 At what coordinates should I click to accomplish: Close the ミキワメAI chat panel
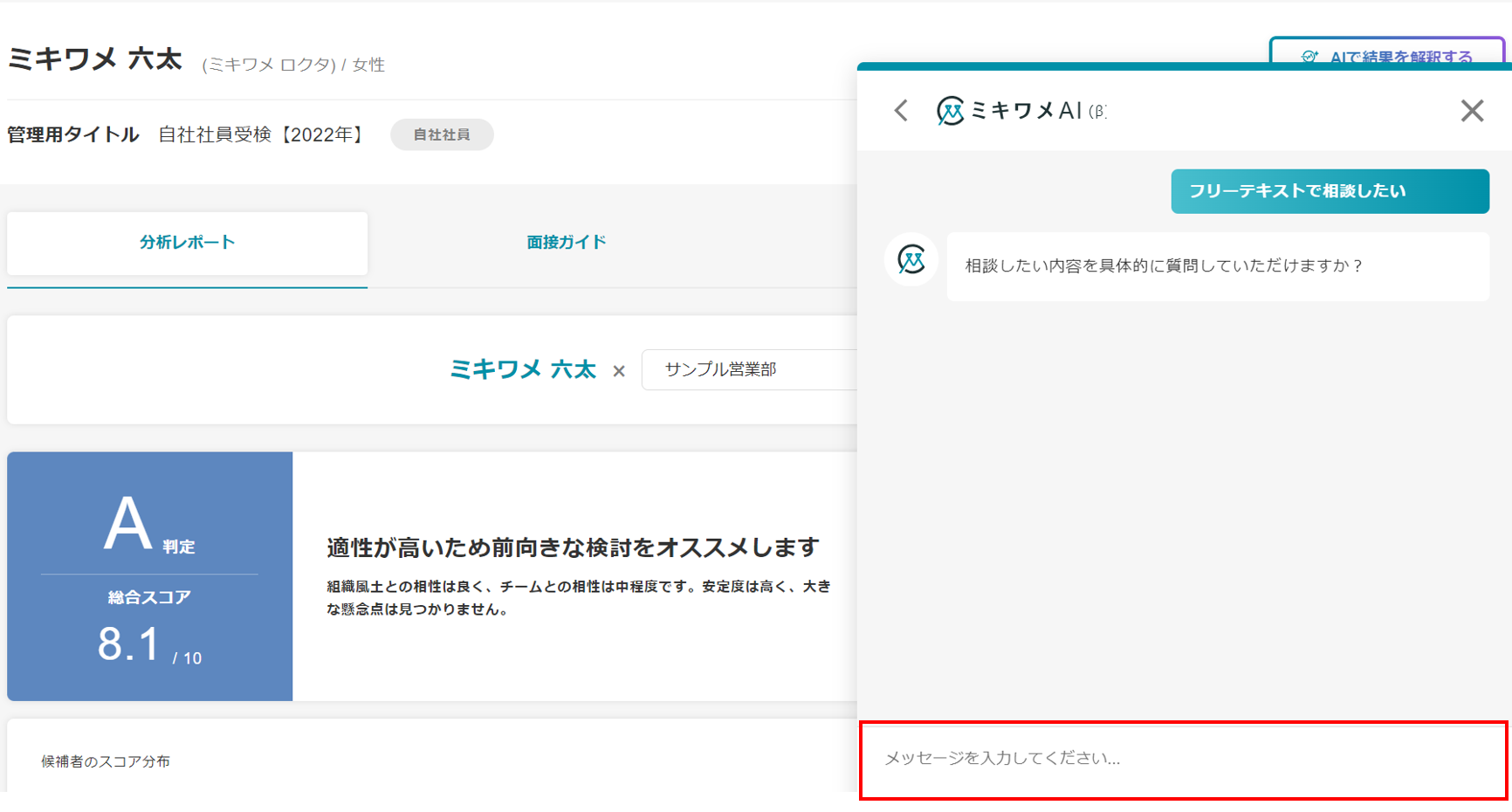pos(1472,111)
